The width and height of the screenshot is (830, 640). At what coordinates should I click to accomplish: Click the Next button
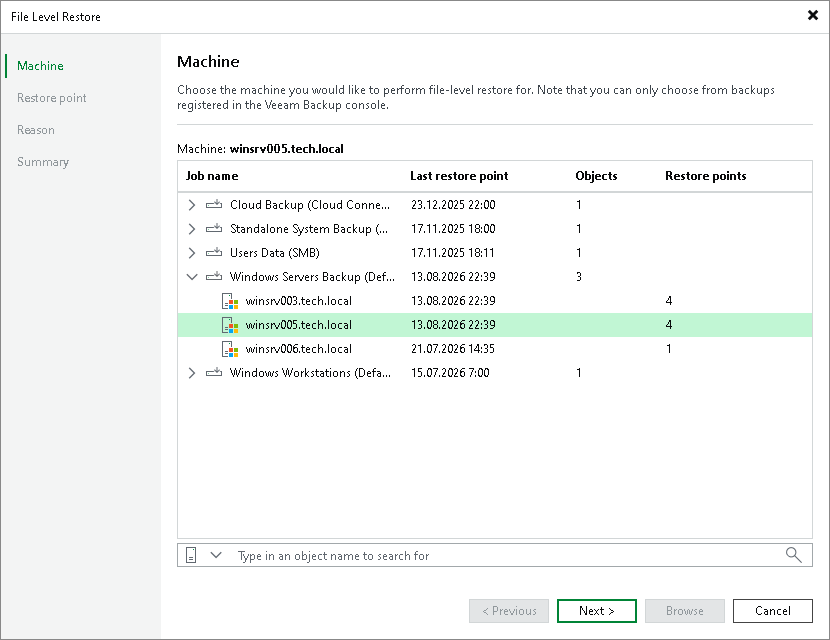(597, 611)
